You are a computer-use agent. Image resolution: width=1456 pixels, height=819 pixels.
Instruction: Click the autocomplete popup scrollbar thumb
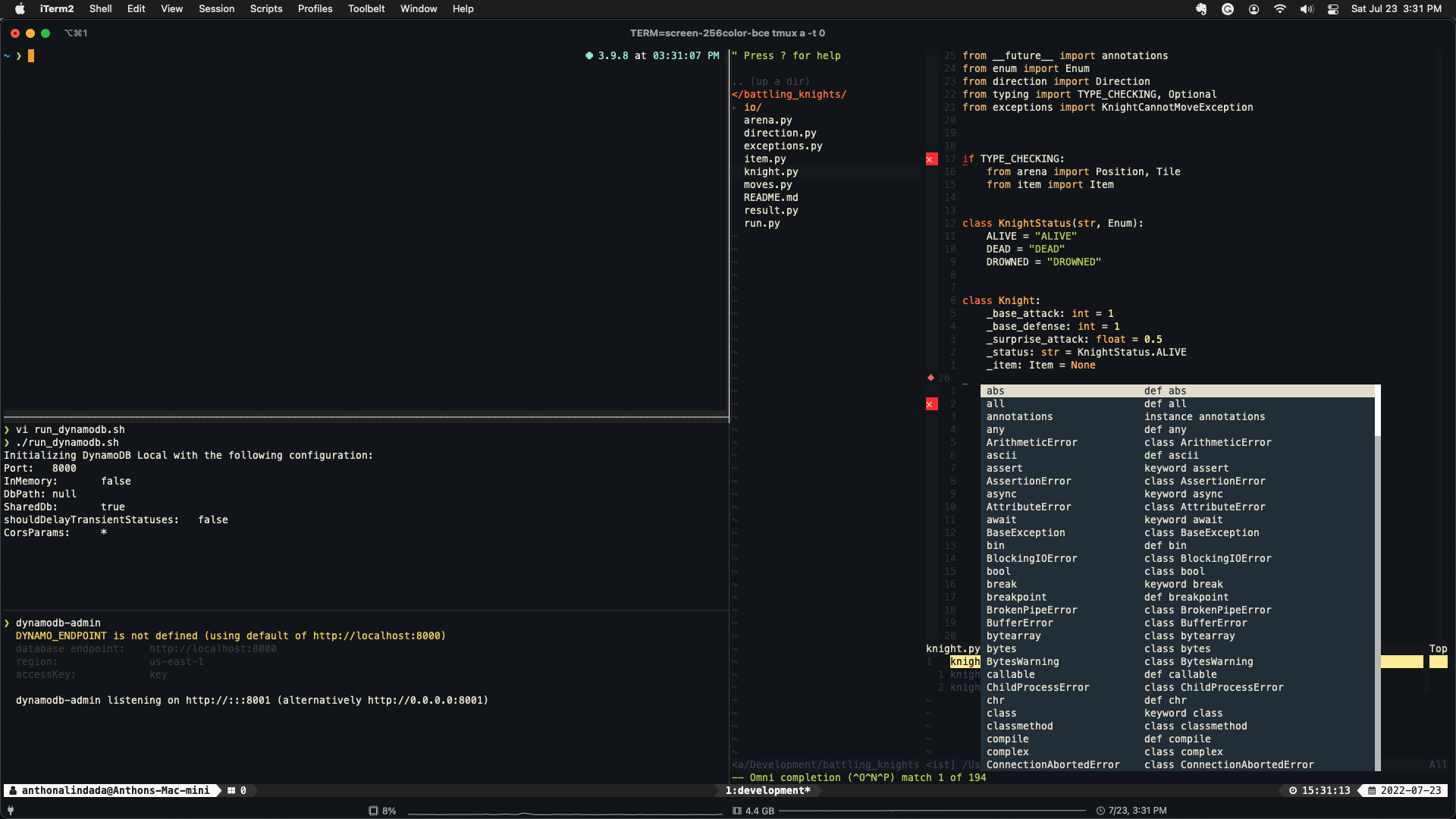[x=1377, y=410]
